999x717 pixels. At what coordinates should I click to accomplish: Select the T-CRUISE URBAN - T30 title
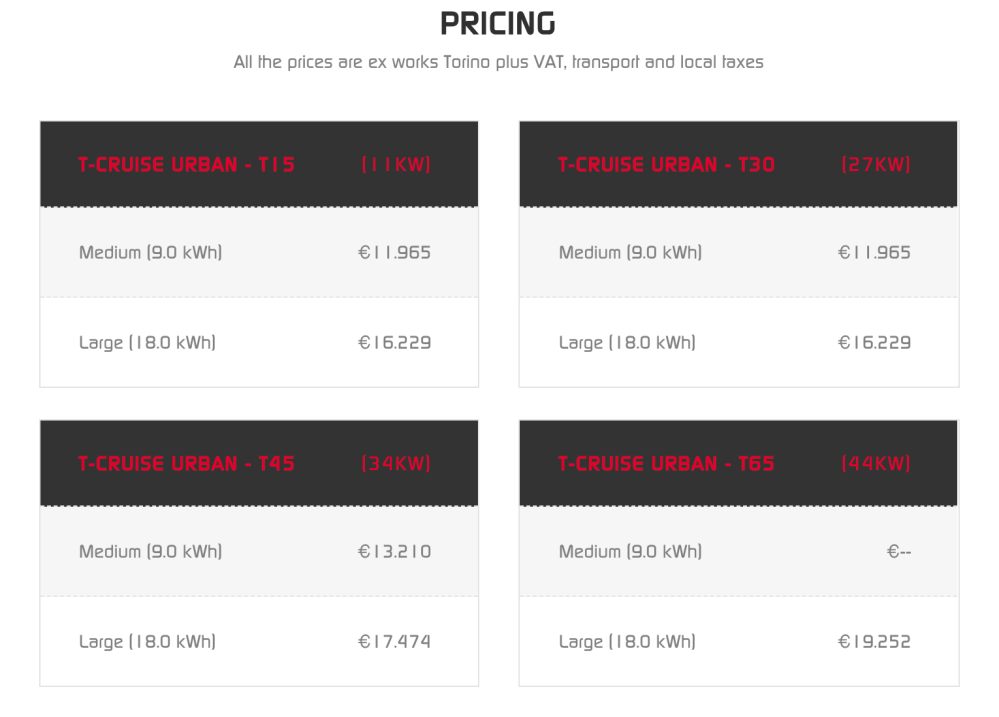[x=667, y=165]
